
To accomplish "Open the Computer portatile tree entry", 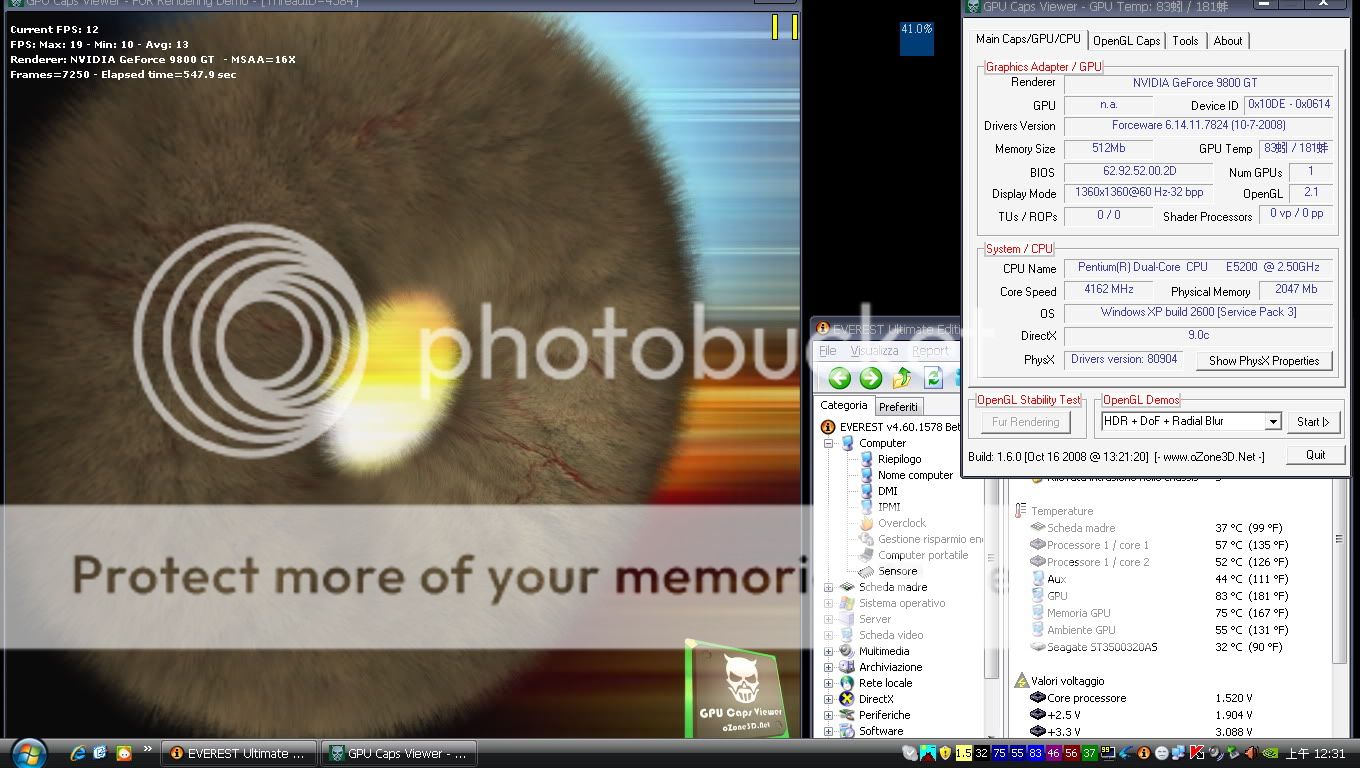I will point(922,555).
